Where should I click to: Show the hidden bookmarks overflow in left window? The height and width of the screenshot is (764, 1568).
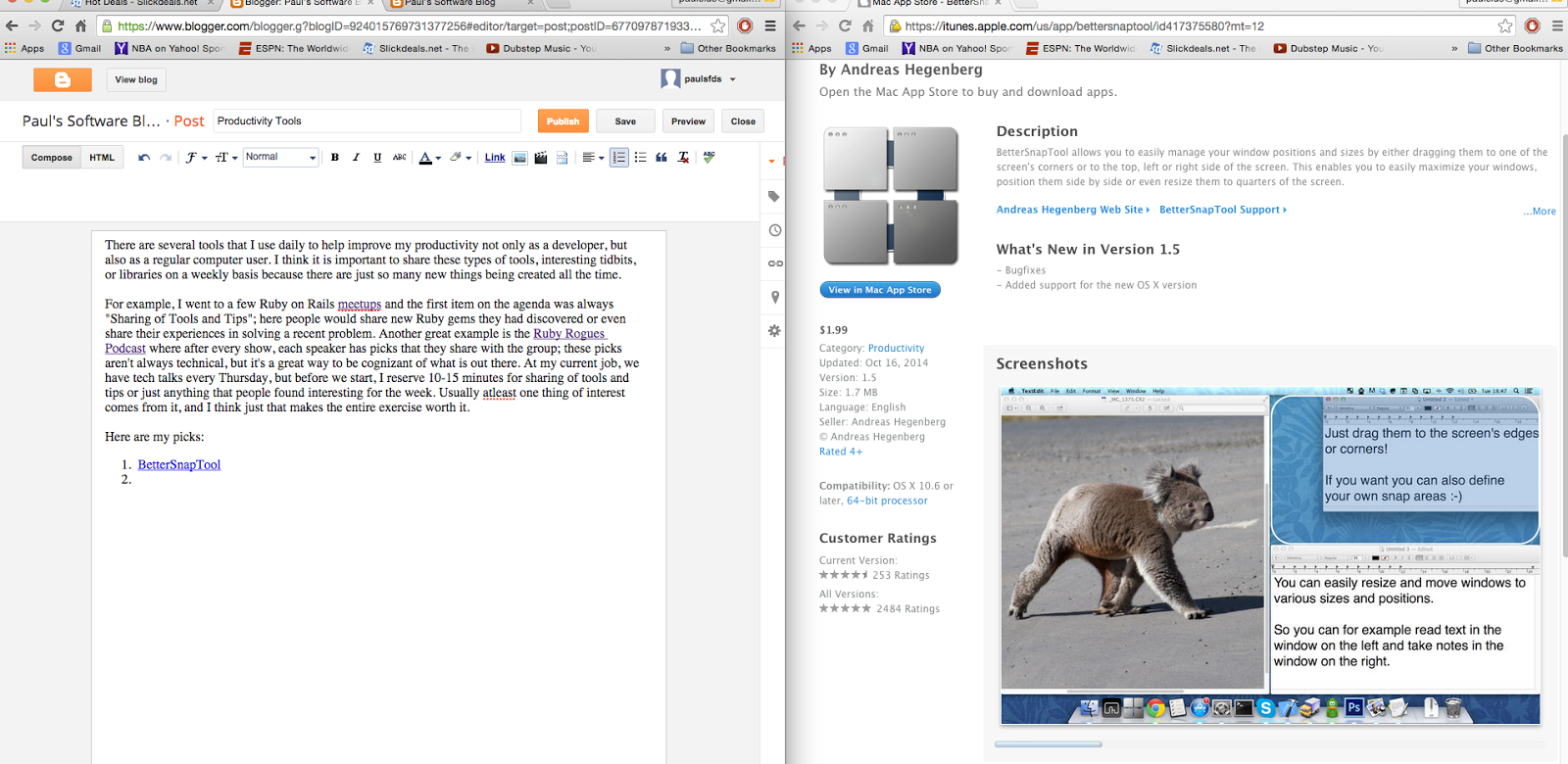[x=667, y=48]
